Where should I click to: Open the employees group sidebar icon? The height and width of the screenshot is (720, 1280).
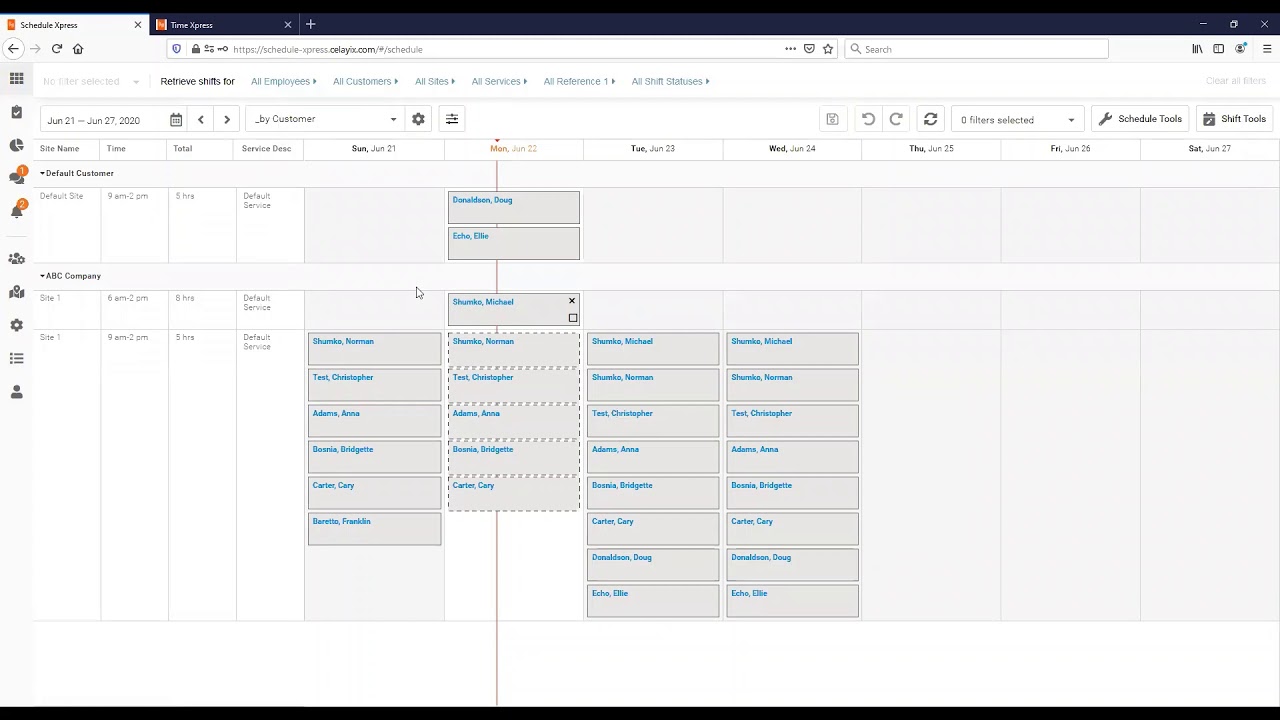tap(16, 259)
